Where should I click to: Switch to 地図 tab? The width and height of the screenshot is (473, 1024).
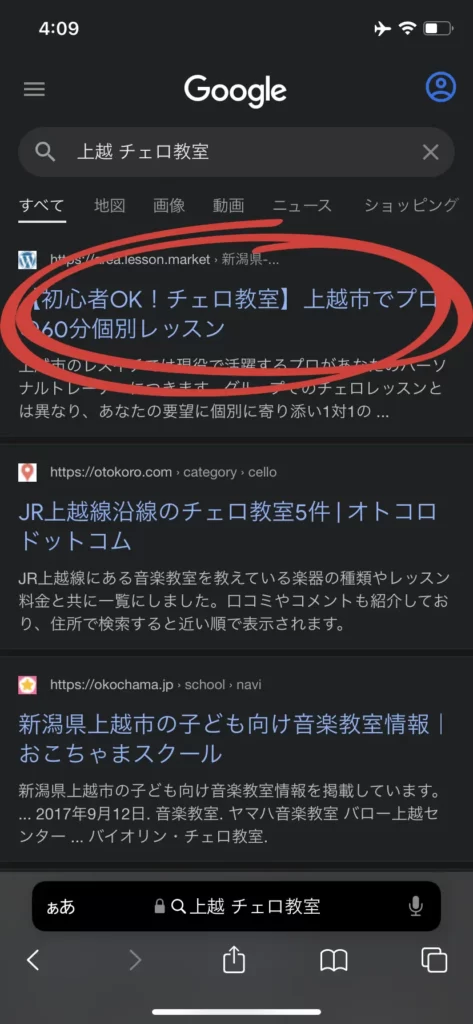pyautogui.click(x=109, y=205)
